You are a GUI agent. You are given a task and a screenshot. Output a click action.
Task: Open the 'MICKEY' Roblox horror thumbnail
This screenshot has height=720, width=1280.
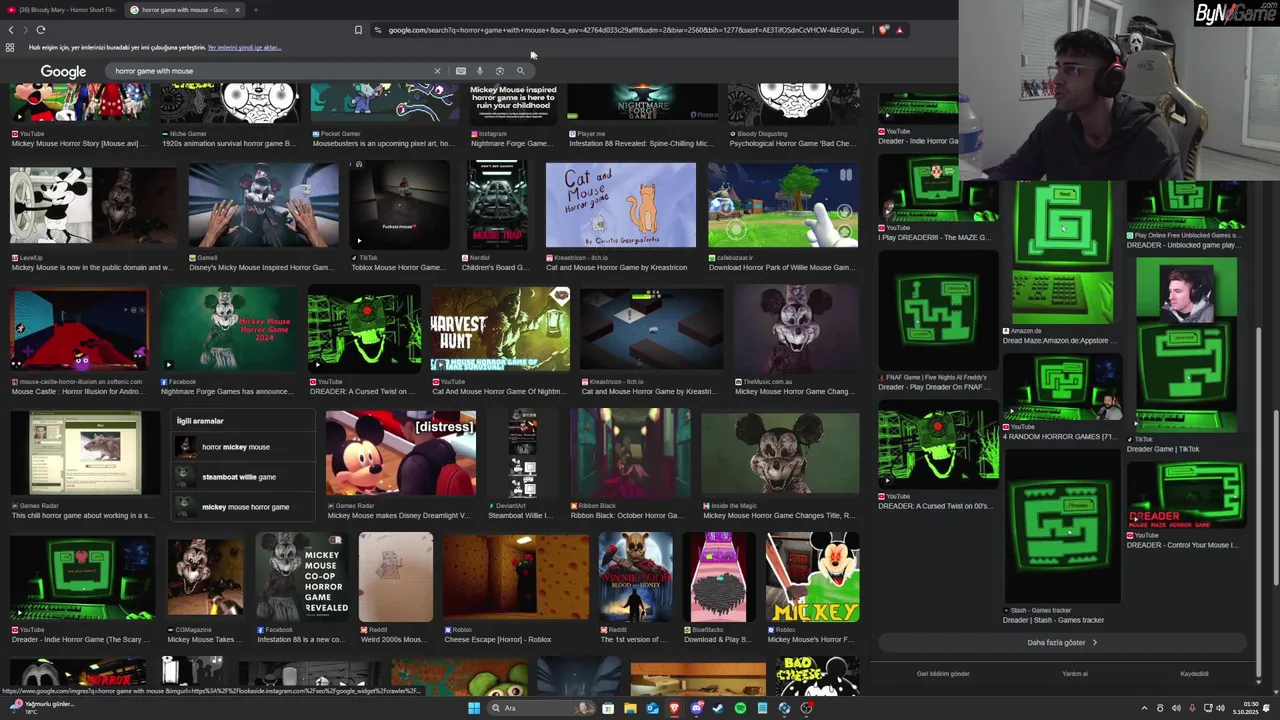click(x=813, y=577)
